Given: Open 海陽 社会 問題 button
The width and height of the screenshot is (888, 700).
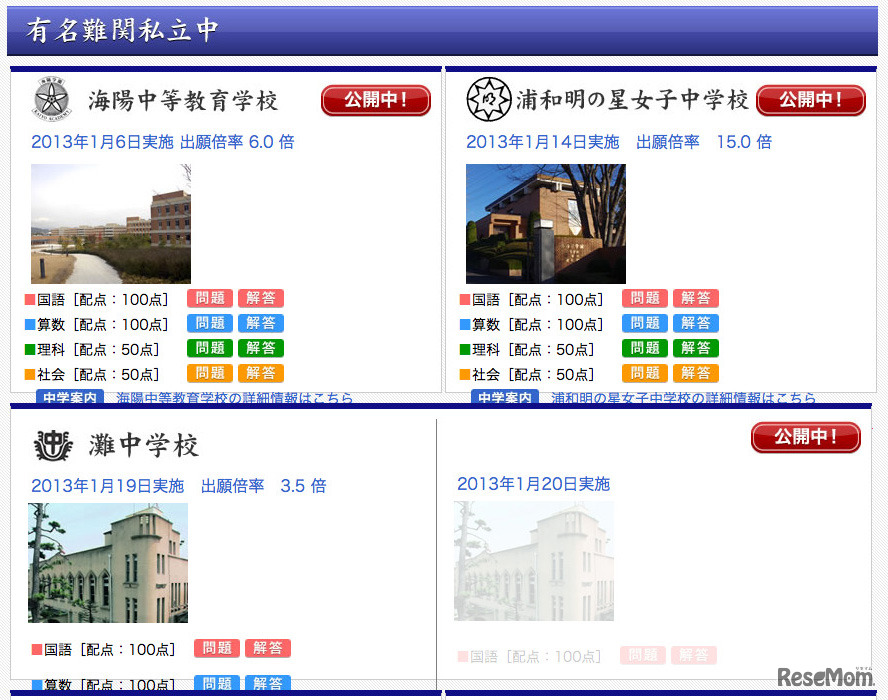Looking at the screenshot, I should pos(210,373).
